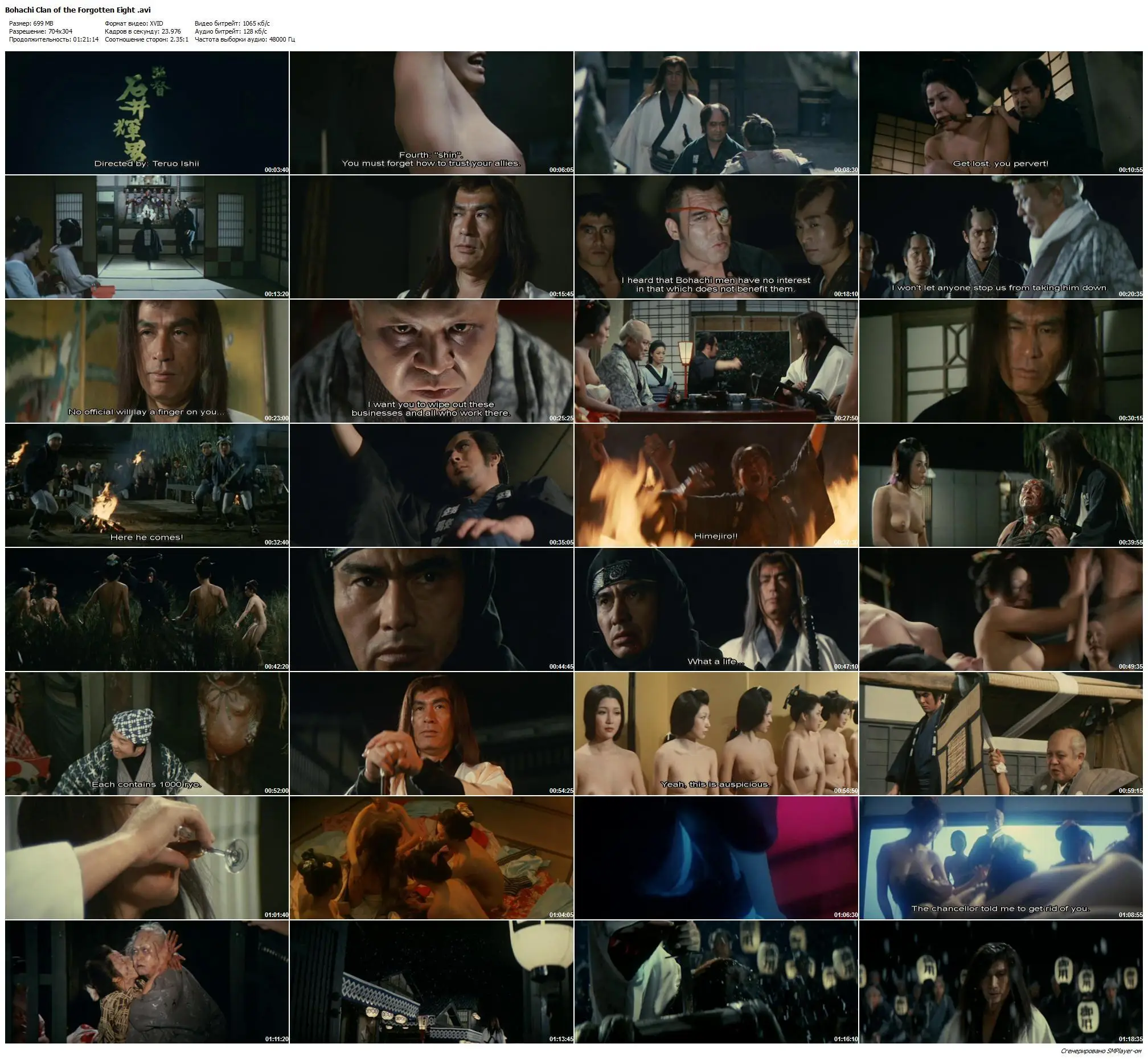This screenshot has height=1060, width=1148.
Task: Open the frame timestamped 00:20:35
Action: pos(1001,237)
